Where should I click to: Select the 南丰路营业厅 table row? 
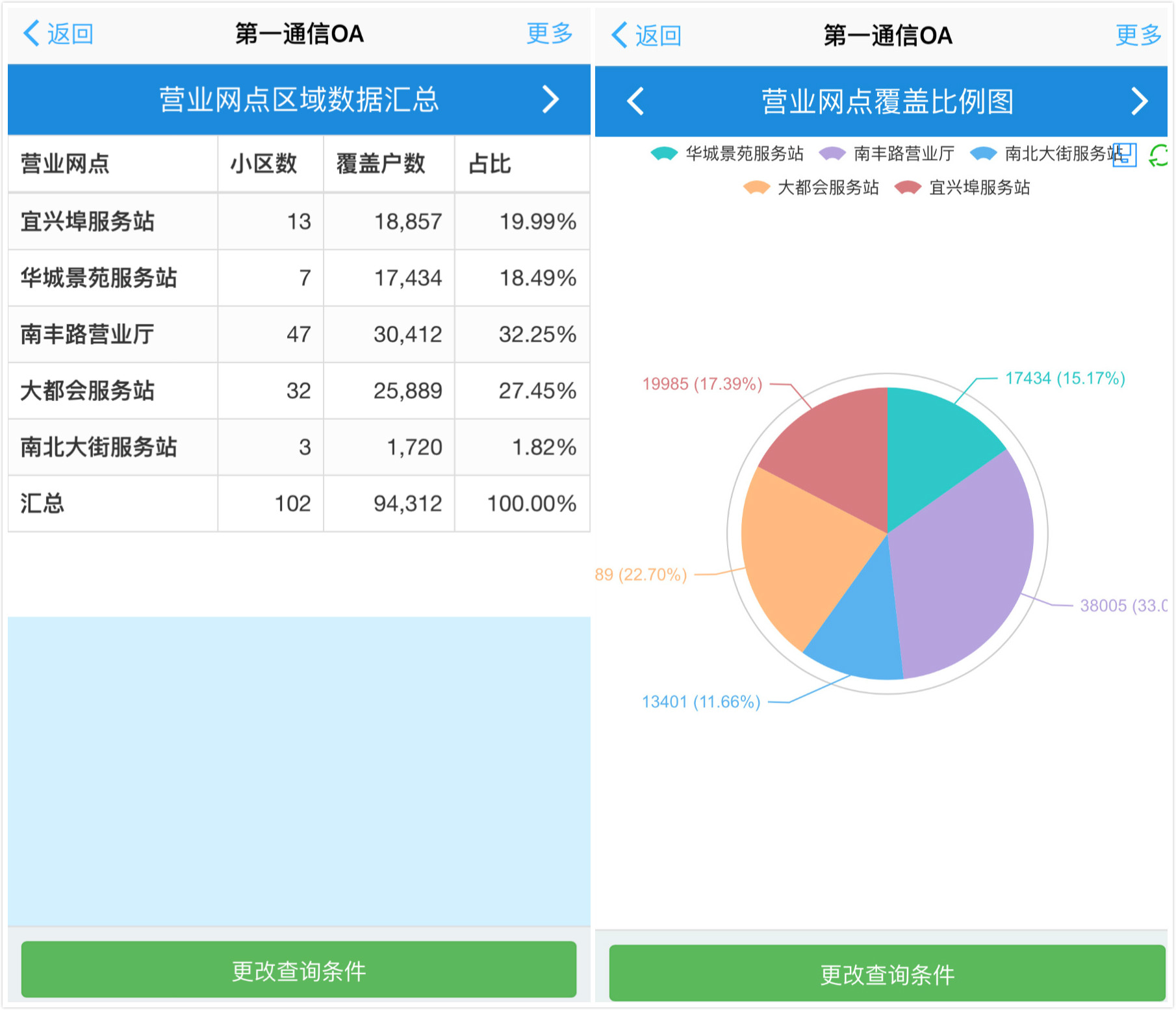click(298, 334)
